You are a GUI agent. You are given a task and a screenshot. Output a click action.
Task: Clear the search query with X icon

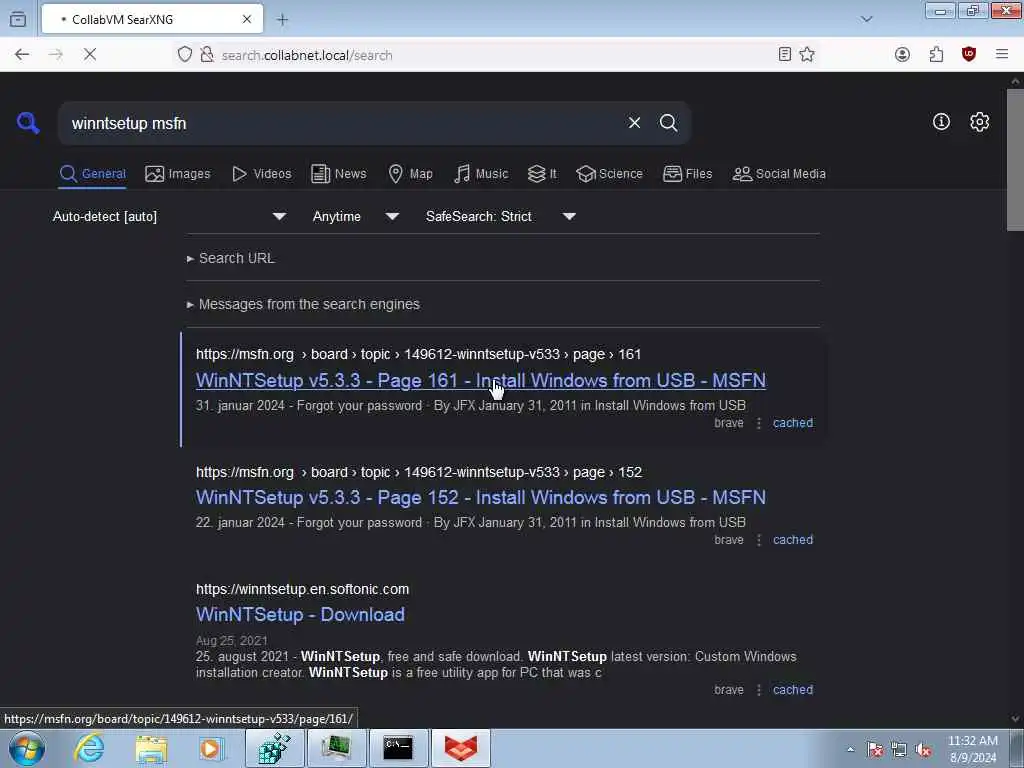(x=634, y=123)
